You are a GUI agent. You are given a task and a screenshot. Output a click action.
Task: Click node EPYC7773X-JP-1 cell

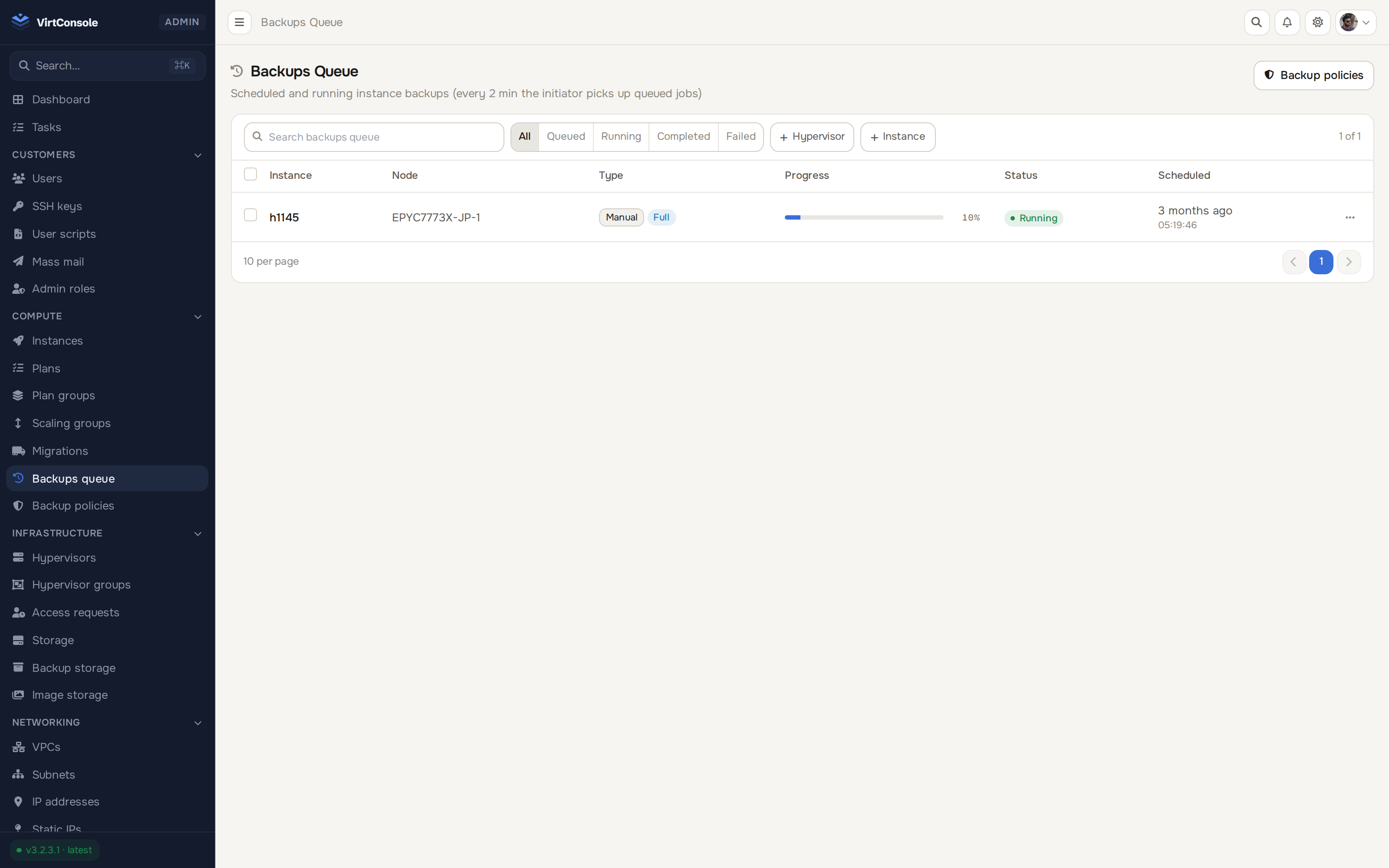[x=436, y=217]
